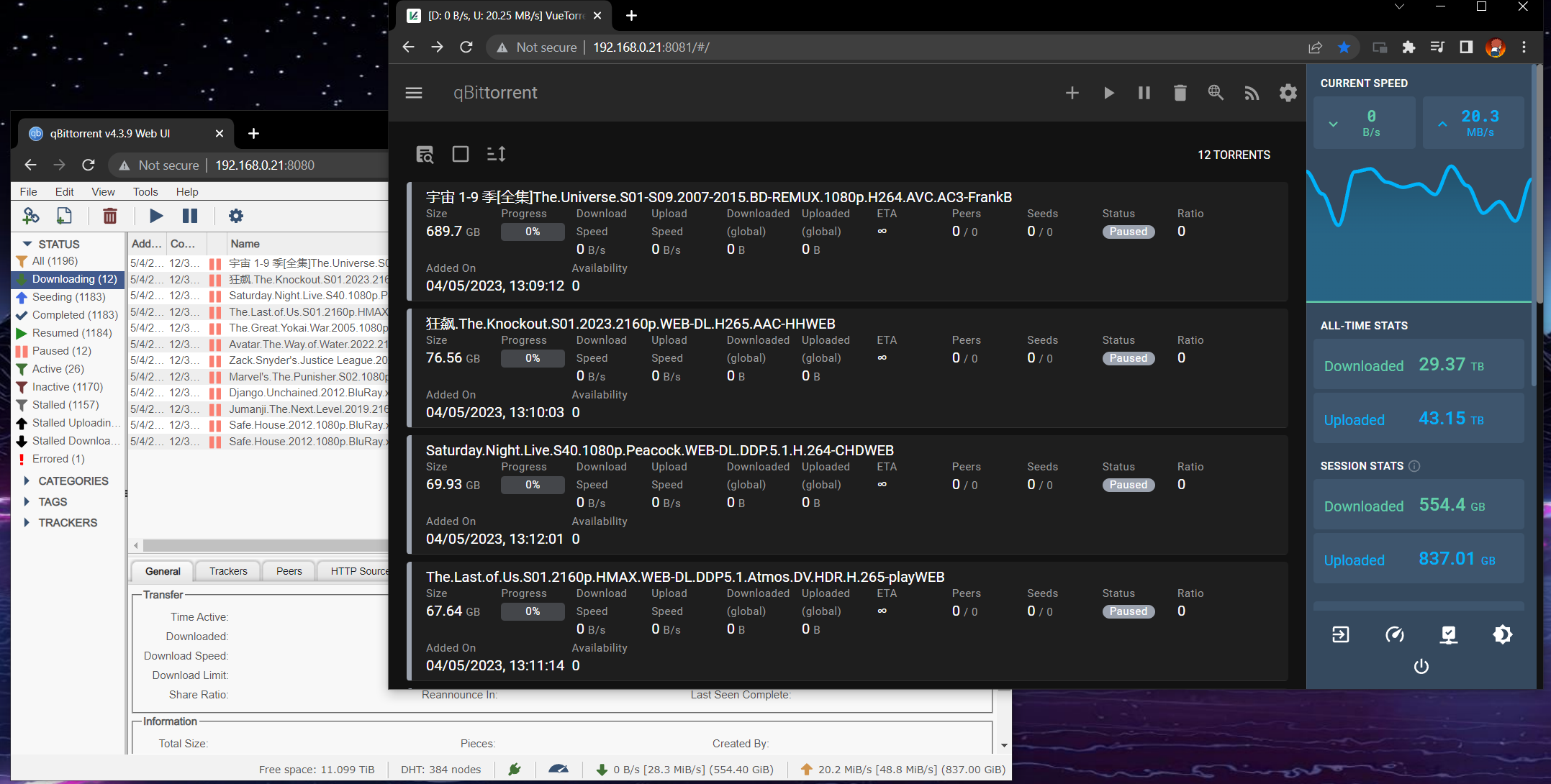Click the session stats info icon

[1414, 466]
